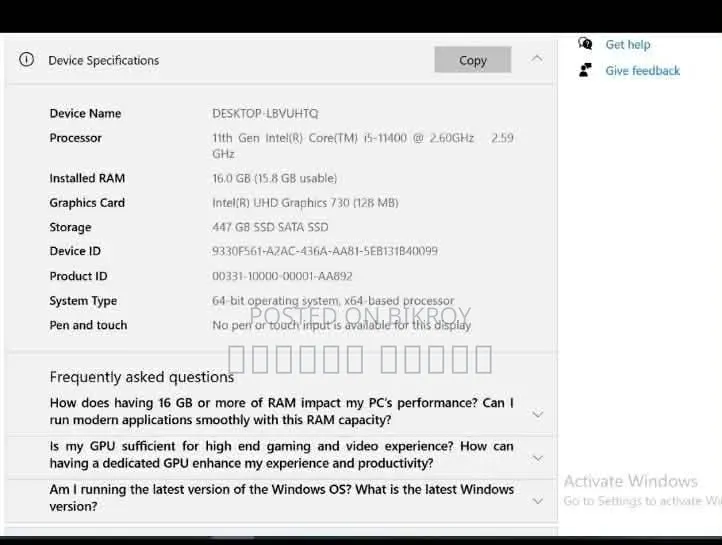The width and height of the screenshot is (722, 545).
Task: Expand the GPU sufficient for gaming question
Action: point(537,458)
